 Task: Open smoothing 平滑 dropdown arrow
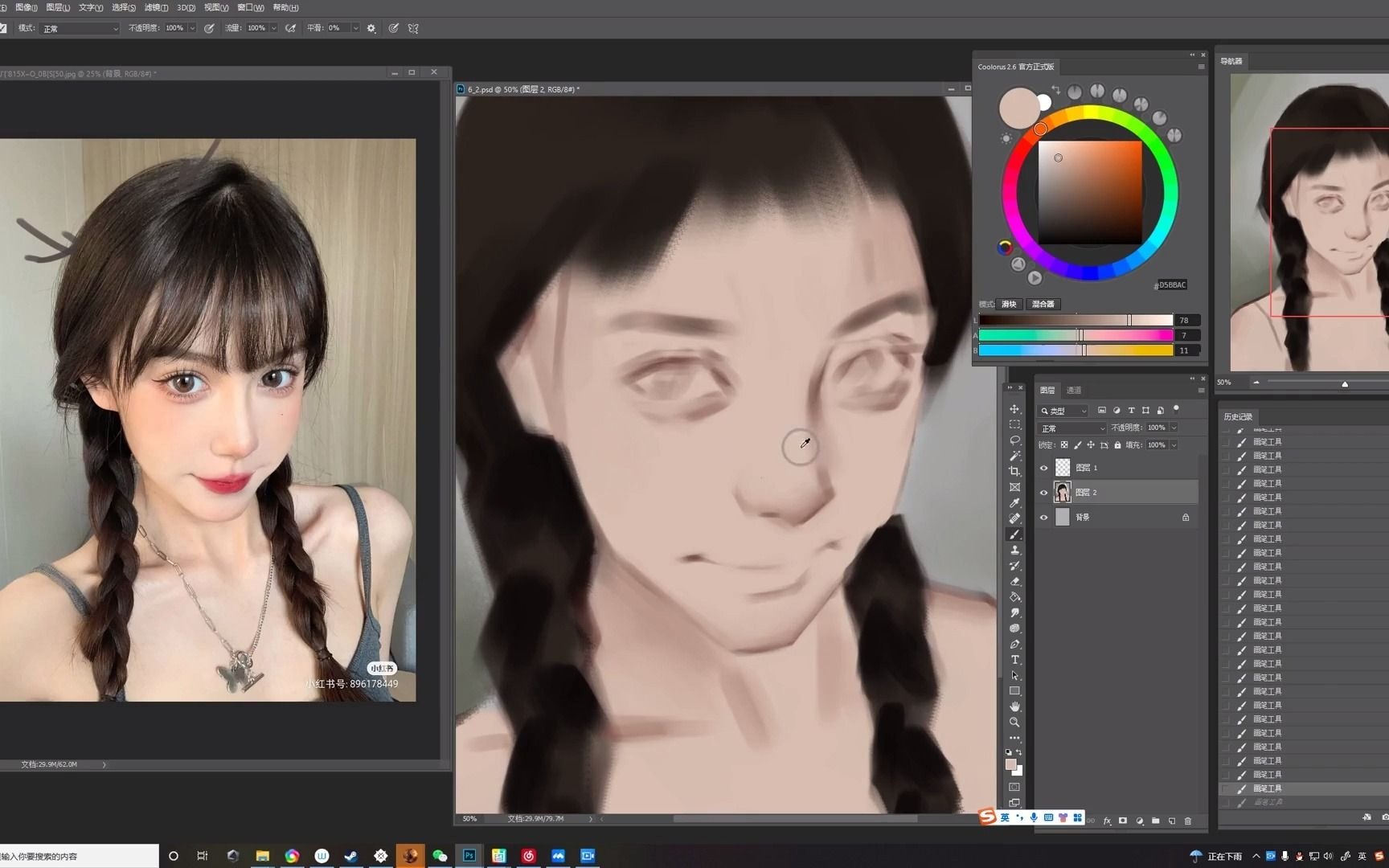355,28
